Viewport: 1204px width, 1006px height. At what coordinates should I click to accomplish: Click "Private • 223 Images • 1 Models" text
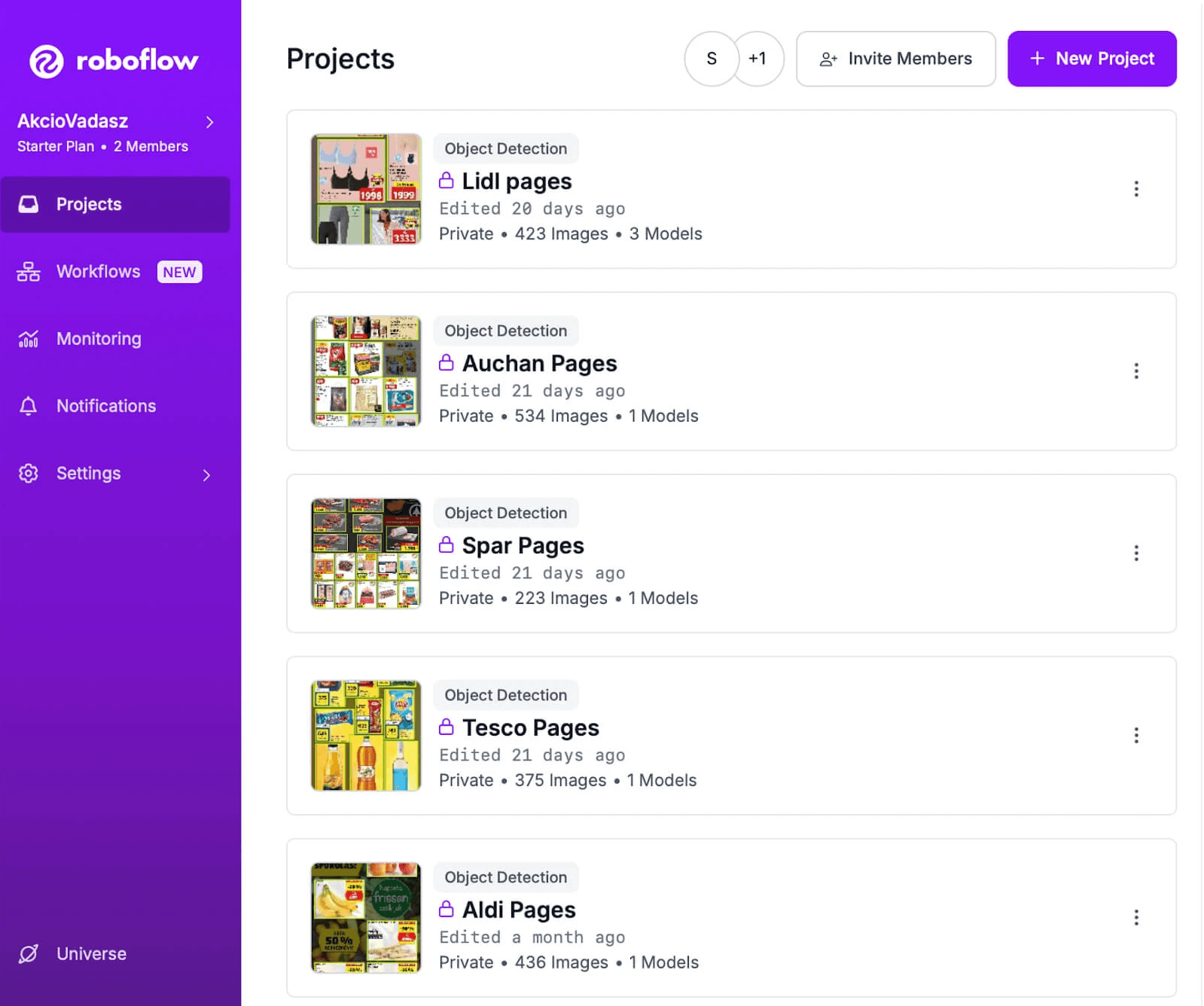pos(568,599)
